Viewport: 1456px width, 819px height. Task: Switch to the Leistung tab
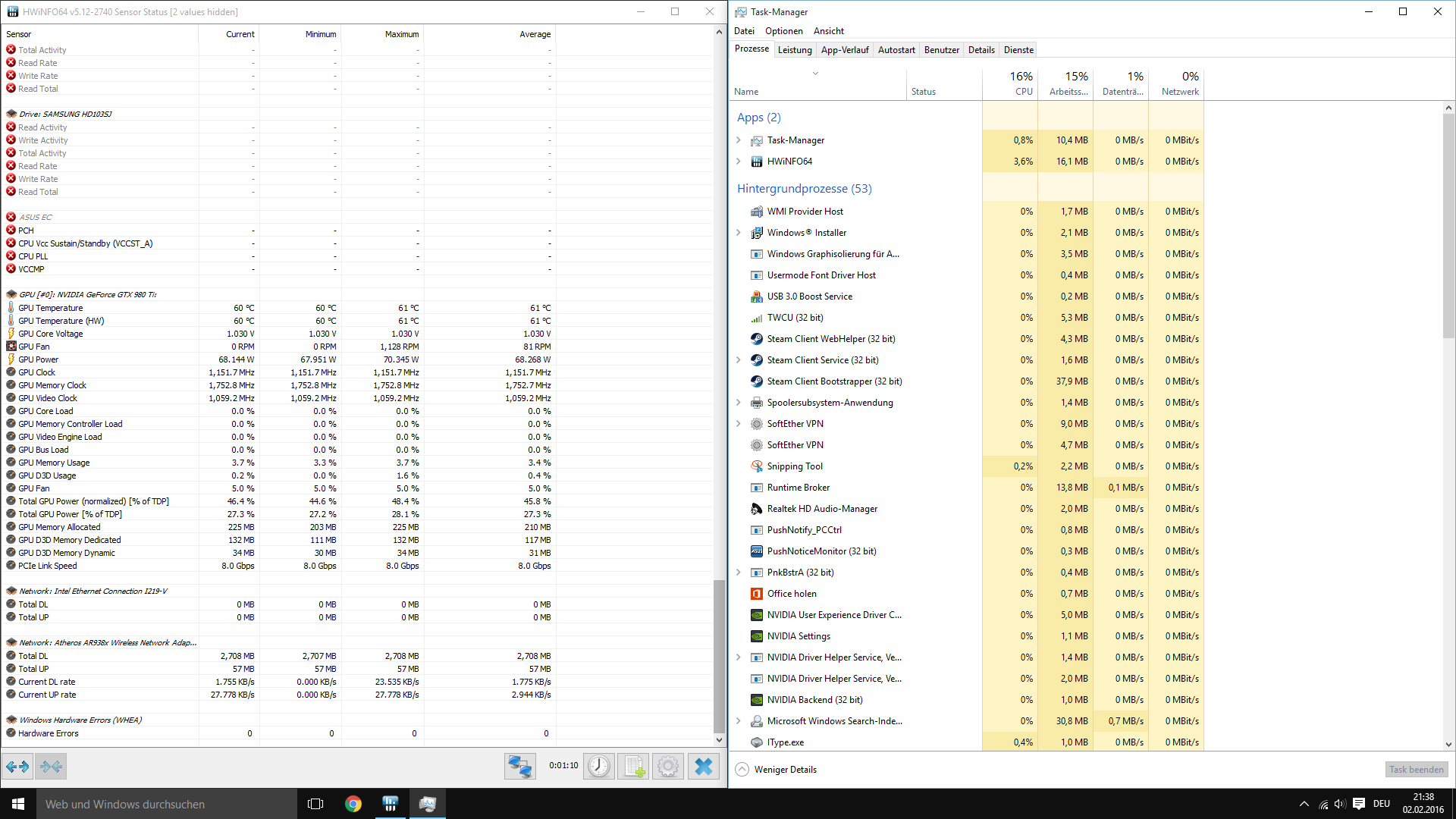pos(795,50)
